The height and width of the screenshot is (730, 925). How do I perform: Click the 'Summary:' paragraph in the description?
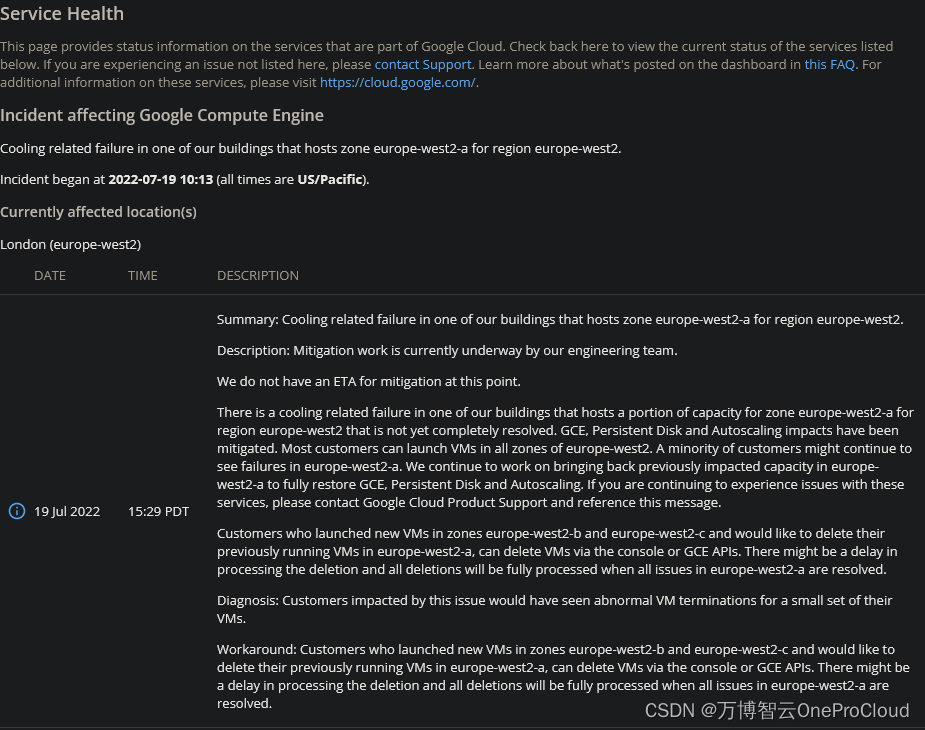[x=560, y=320]
